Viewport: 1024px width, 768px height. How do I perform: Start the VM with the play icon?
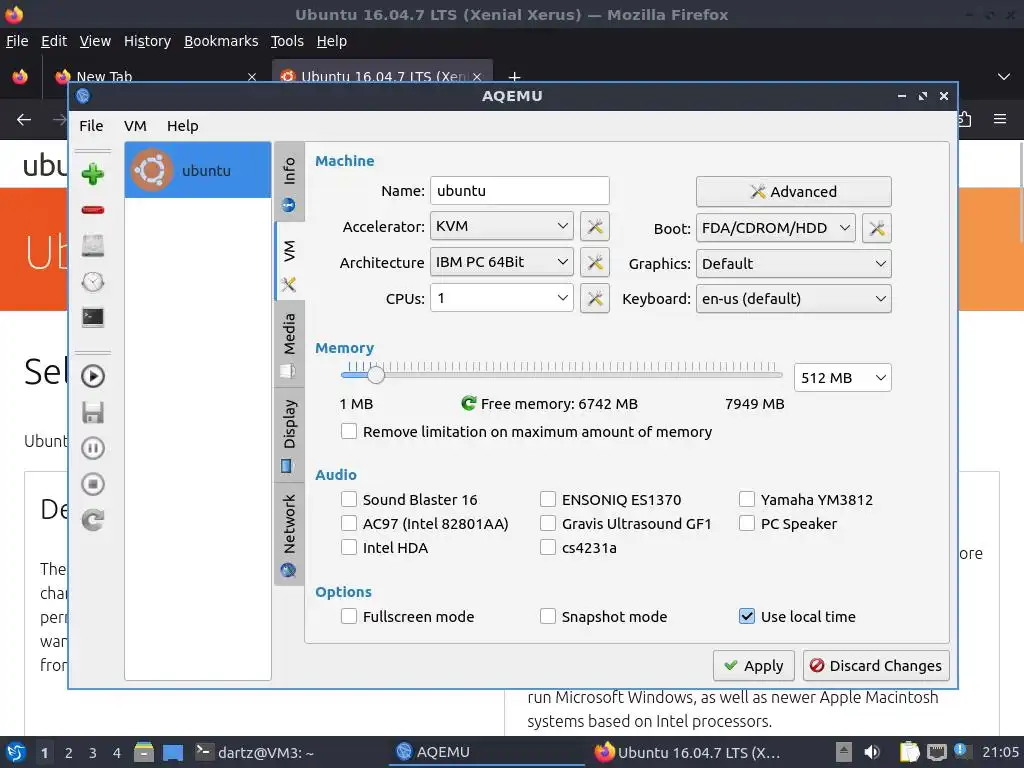pyautogui.click(x=93, y=376)
